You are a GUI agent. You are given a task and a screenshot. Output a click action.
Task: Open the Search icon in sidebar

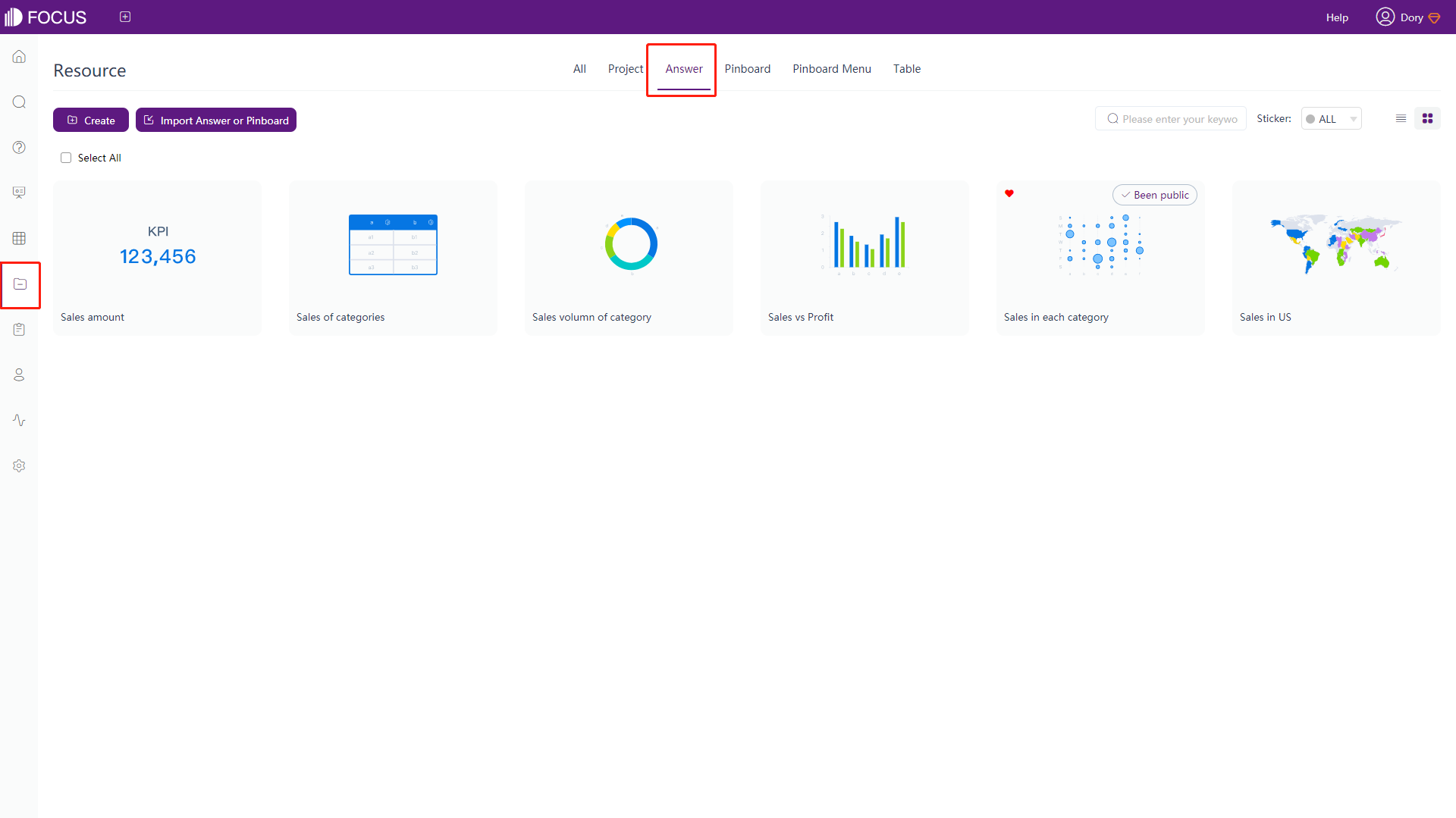pyautogui.click(x=19, y=102)
